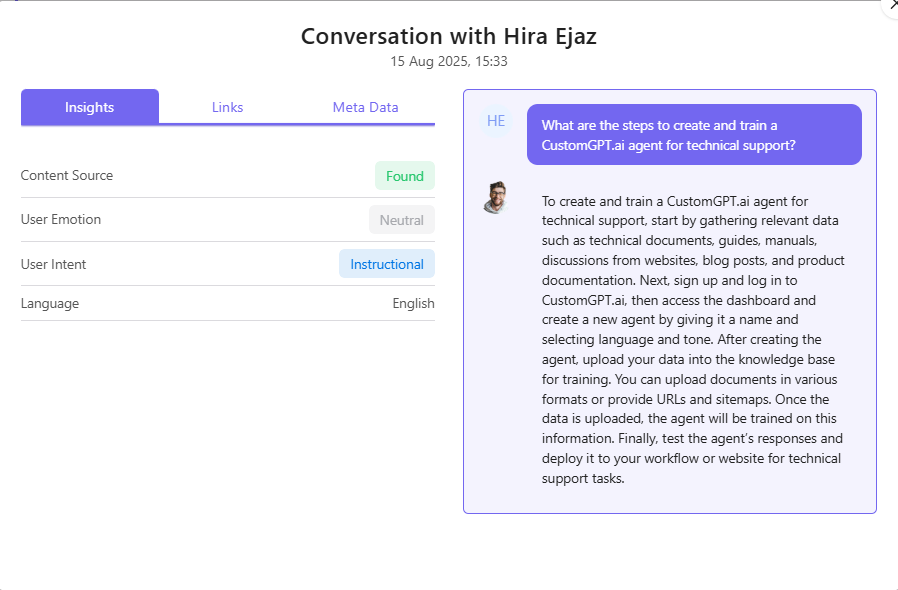
Task: Click the agent's bearded avatar thumbnail
Action: coord(496,198)
